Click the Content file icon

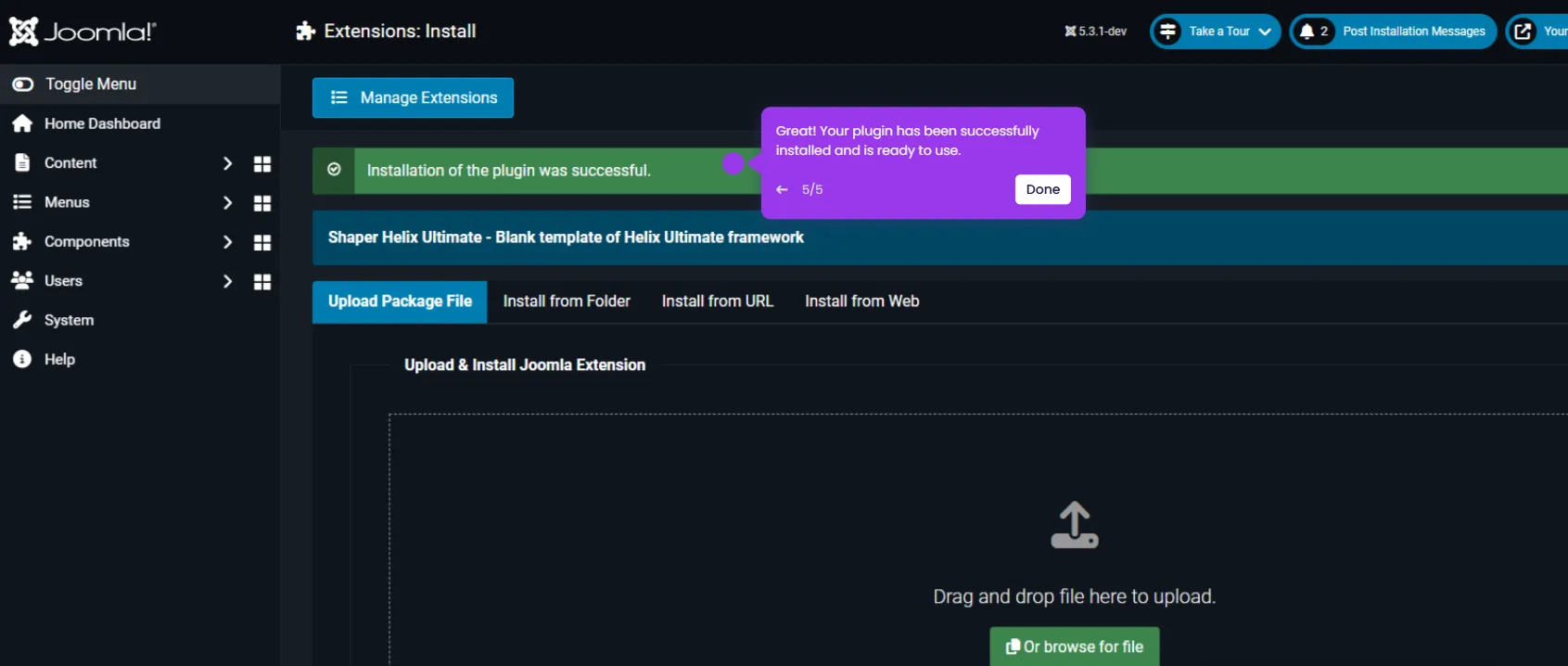click(22, 162)
